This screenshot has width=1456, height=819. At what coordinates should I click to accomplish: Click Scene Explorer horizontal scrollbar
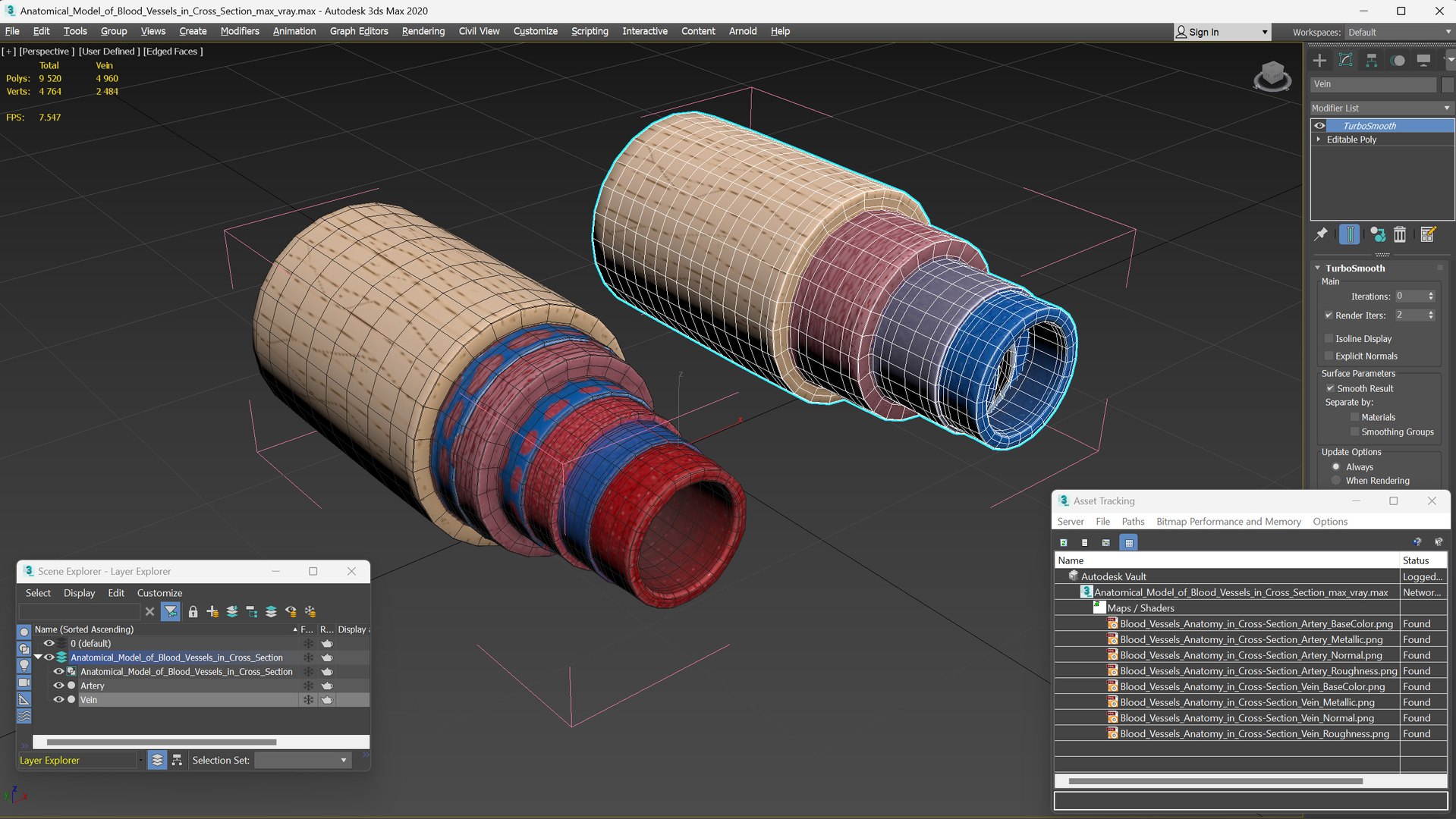[162, 742]
